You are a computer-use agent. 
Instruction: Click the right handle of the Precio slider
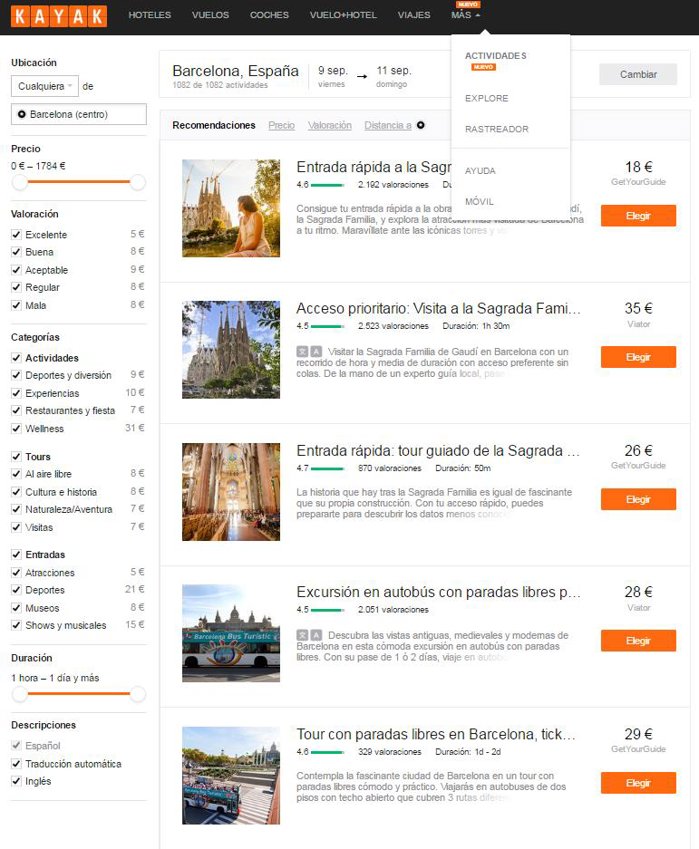(138, 182)
